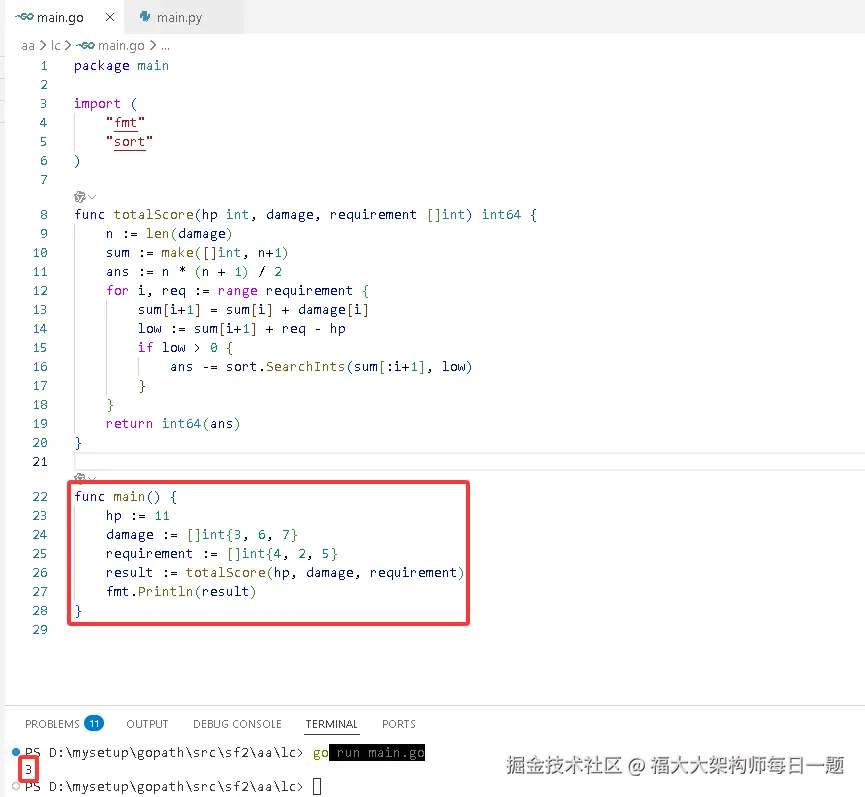Click 'ans := n * (n + 1) / 2' line
The width and height of the screenshot is (865, 797).
pos(194,272)
